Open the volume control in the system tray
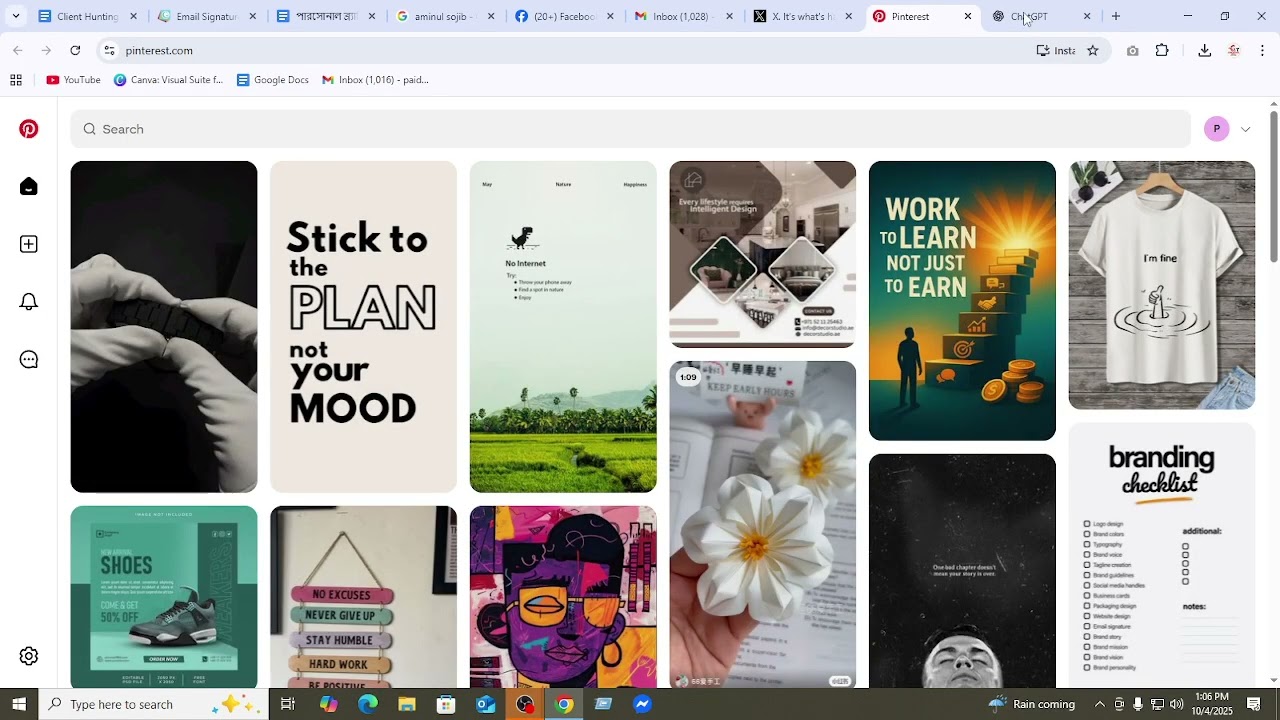The width and height of the screenshot is (1280, 720). point(1176,704)
